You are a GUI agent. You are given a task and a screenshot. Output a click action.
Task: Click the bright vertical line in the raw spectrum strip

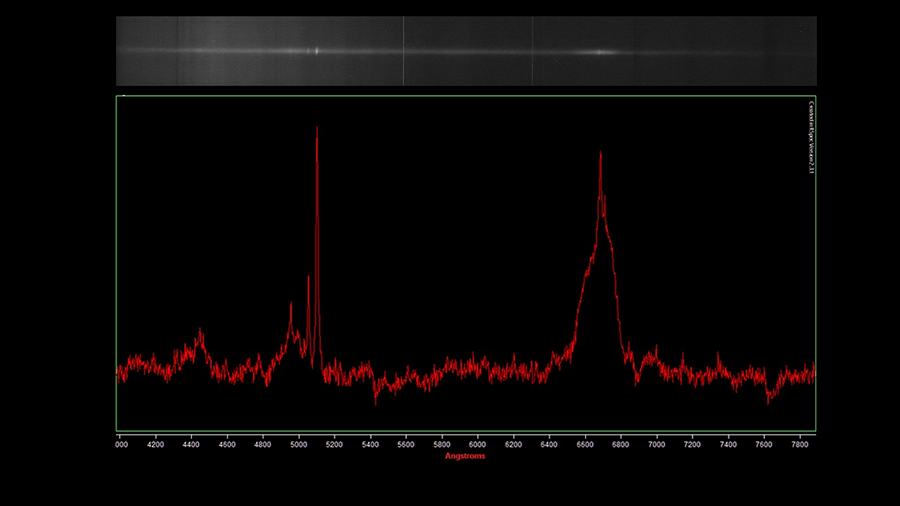404,51
